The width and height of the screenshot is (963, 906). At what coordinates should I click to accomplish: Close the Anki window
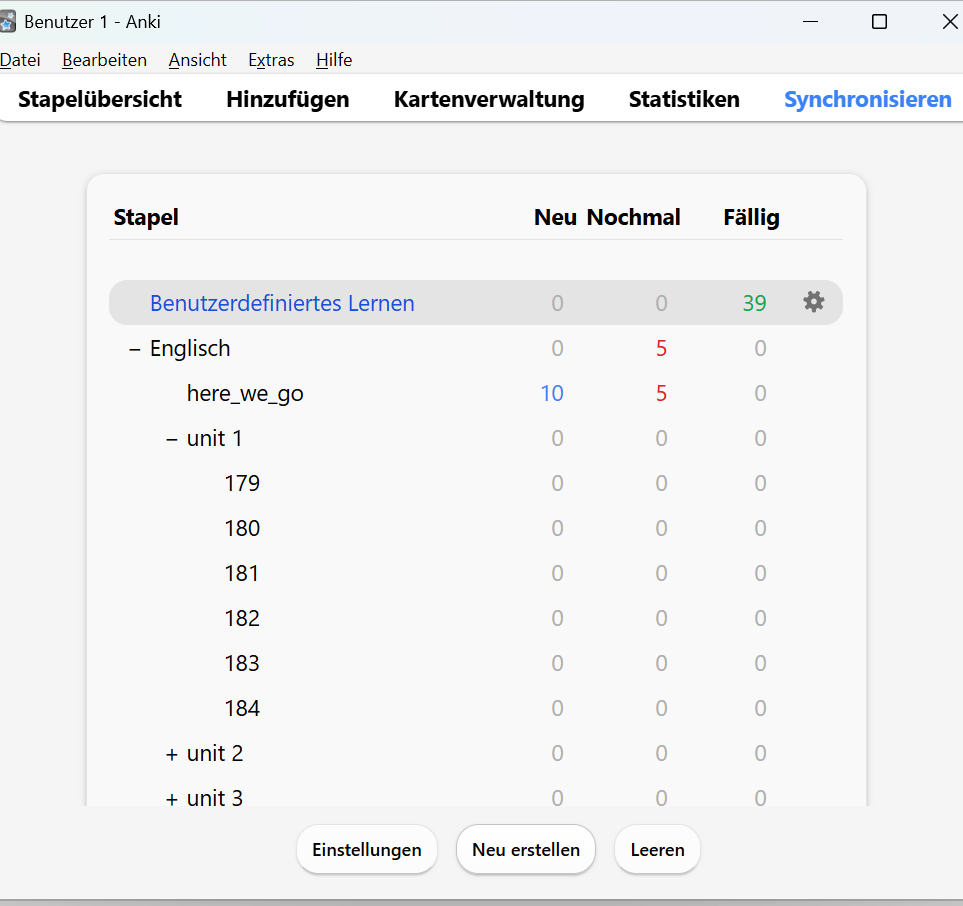(949, 22)
